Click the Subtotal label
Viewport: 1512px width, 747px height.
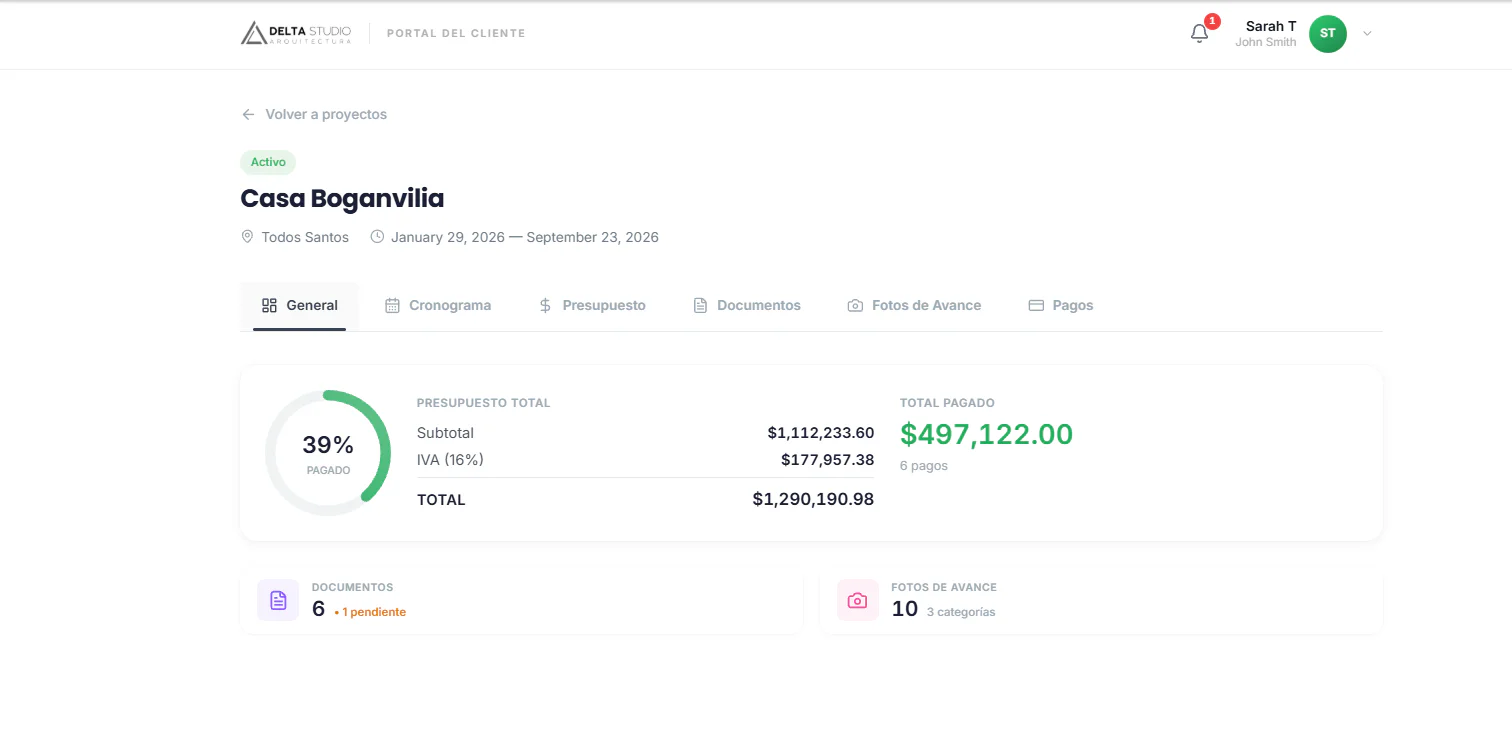pos(445,433)
